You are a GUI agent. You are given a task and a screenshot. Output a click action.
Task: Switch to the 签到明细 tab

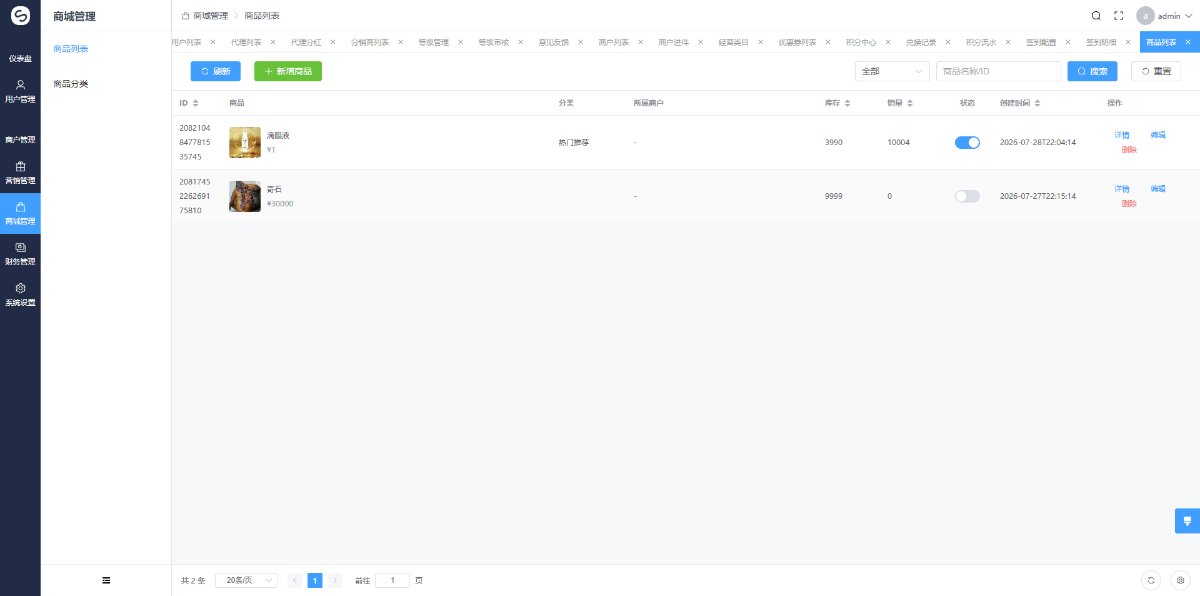tap(1100, 43)
